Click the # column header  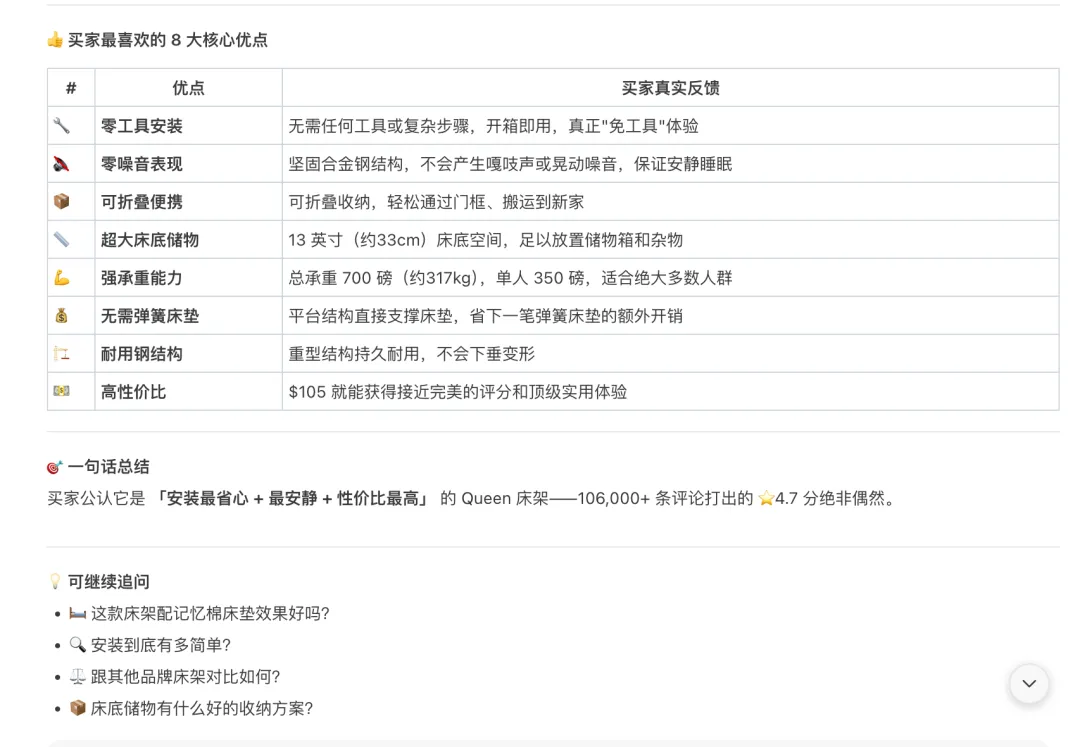[x=71, y=87]
